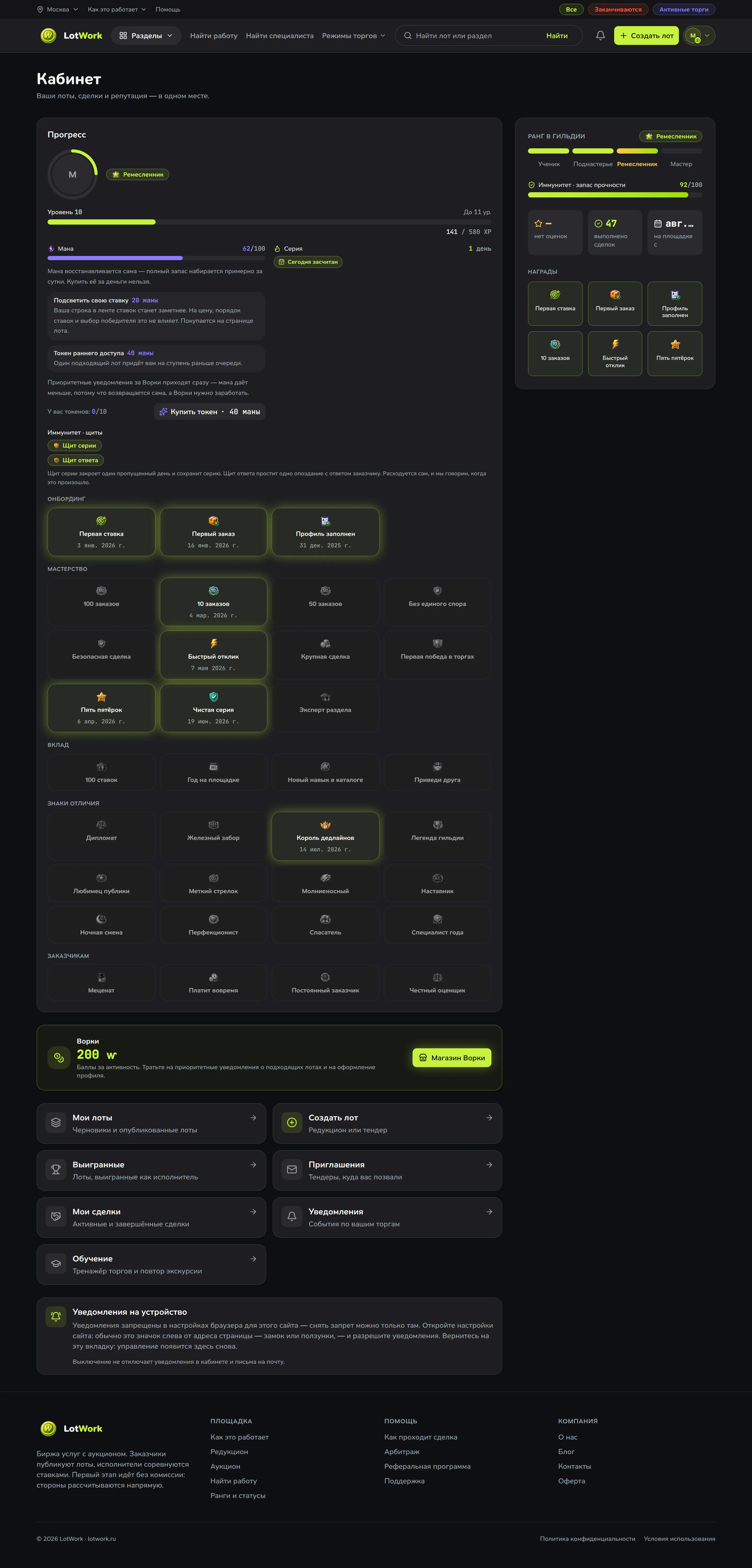This screenshot has width=752, height=1568.
Task: Click the 'Иммунитет · запас прочности' bar
Action: click(x=615, y=195)
